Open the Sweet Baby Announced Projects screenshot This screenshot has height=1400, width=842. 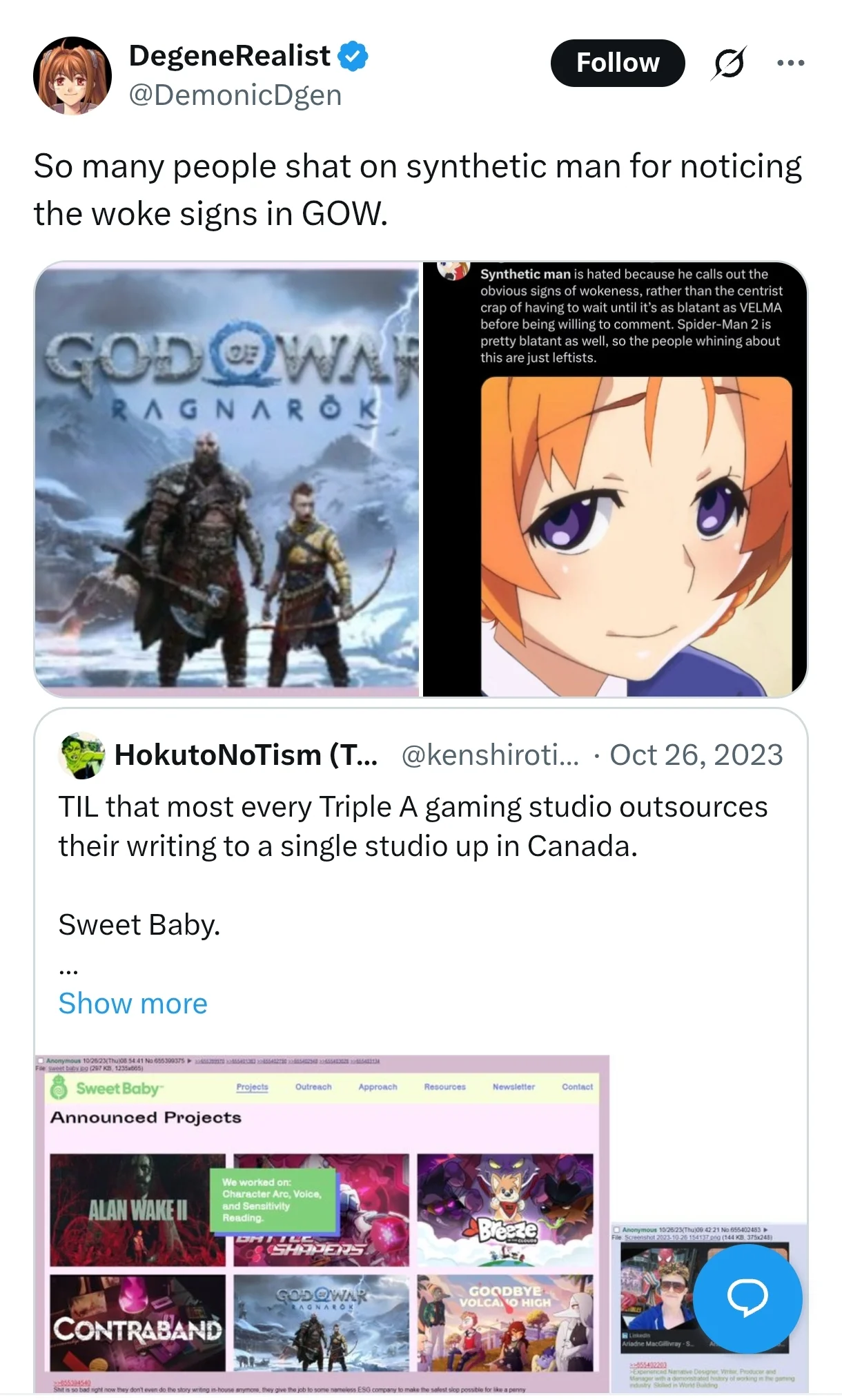click(x=322, y=1223)
